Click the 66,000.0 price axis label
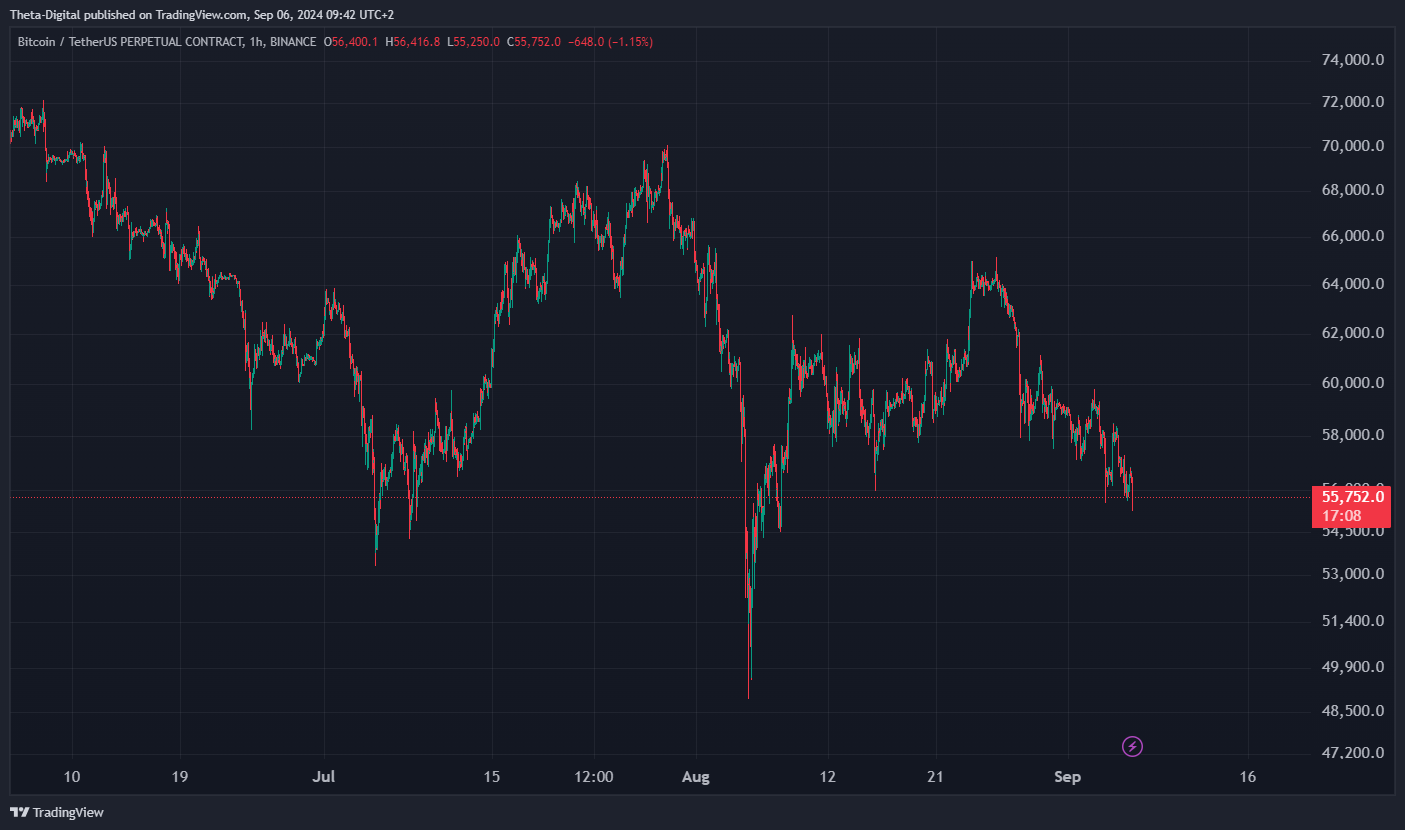Screen dimensions: 1405x830 coord(1352,237)
